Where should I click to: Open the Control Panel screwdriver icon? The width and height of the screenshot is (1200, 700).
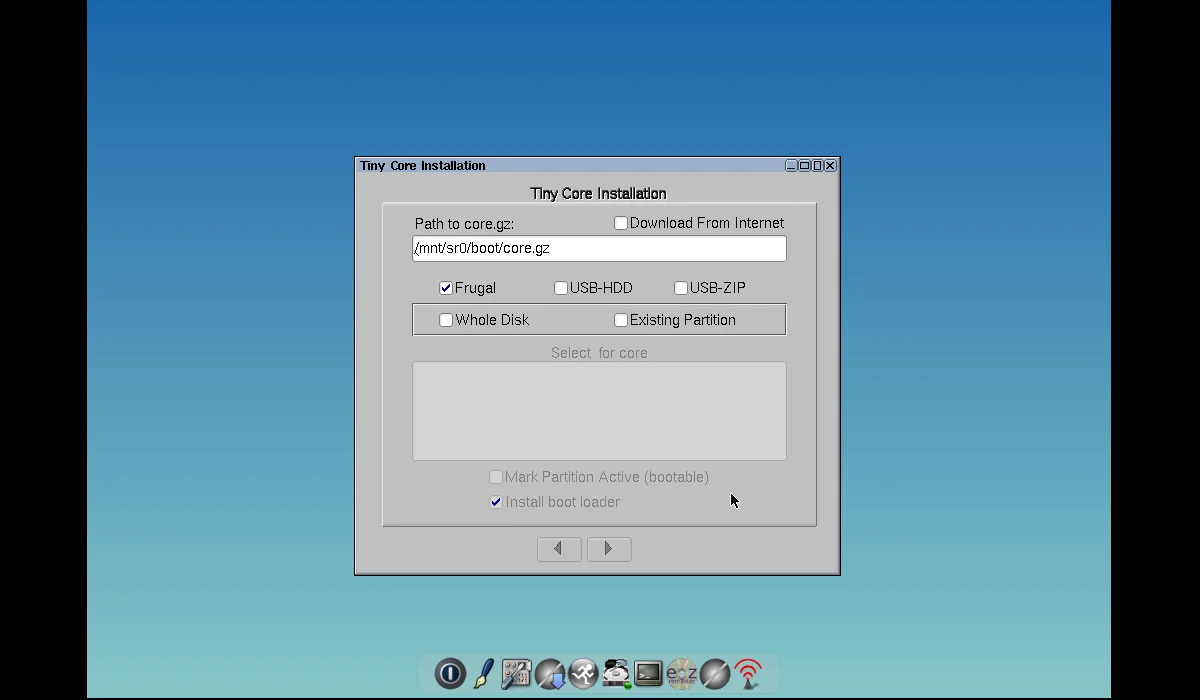point(516,674)
